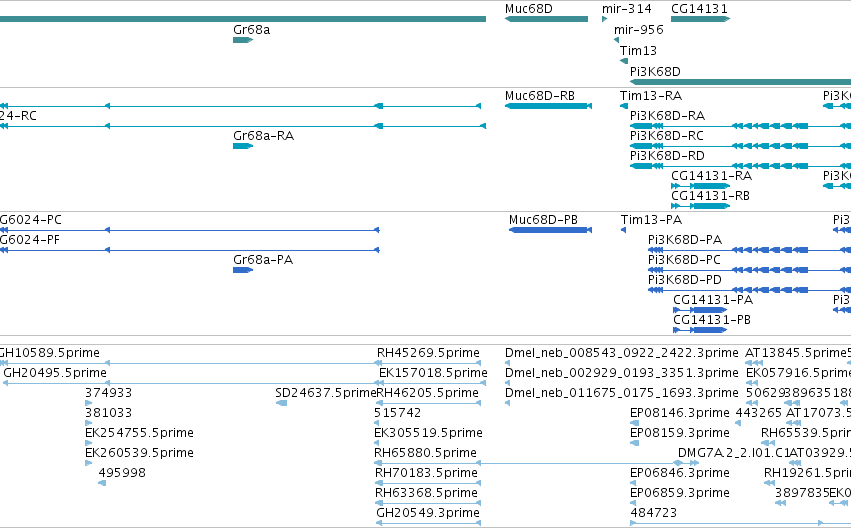Click the Gr68a gene glyph

point(243,40)
